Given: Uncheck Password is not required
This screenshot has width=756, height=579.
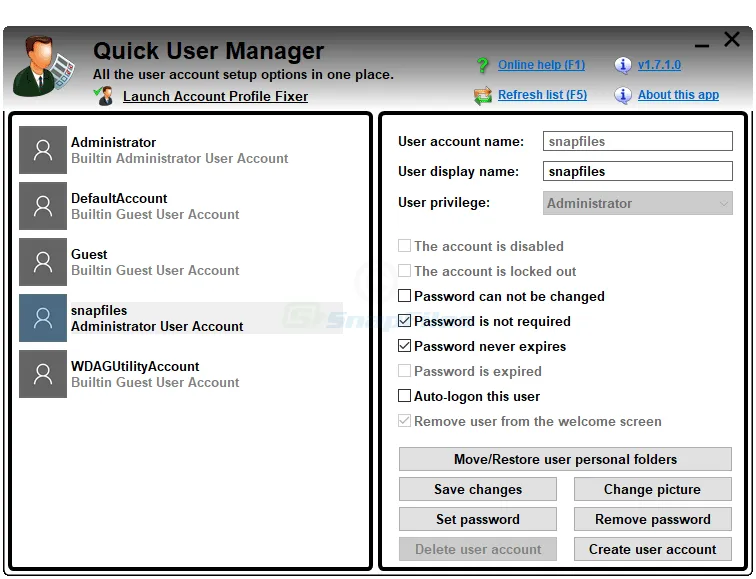Looking at the screenshot, I should [404, 321].
